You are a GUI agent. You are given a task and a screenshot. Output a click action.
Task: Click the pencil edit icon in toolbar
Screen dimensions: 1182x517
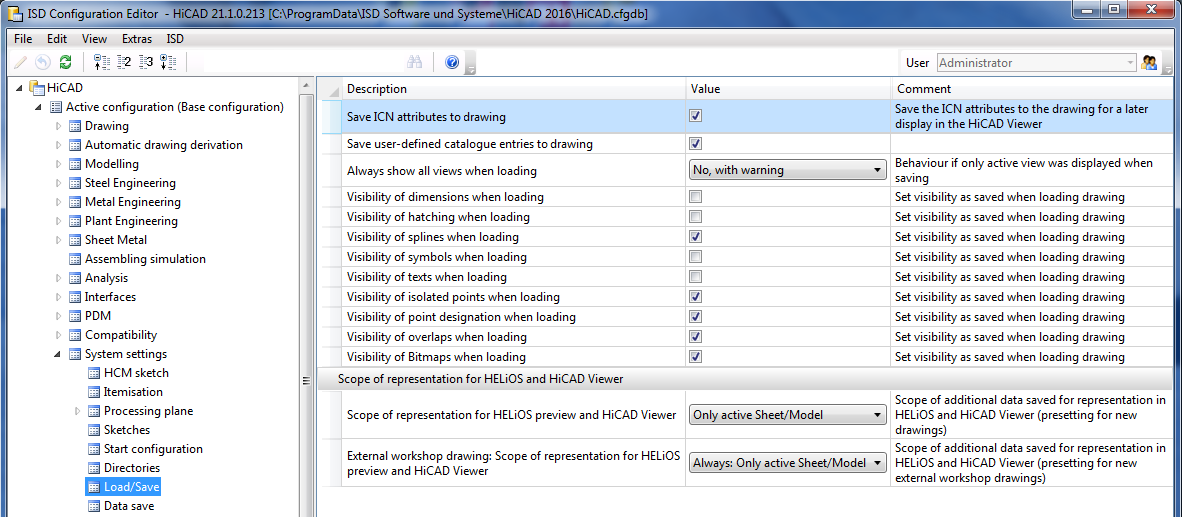click(21, 63)
